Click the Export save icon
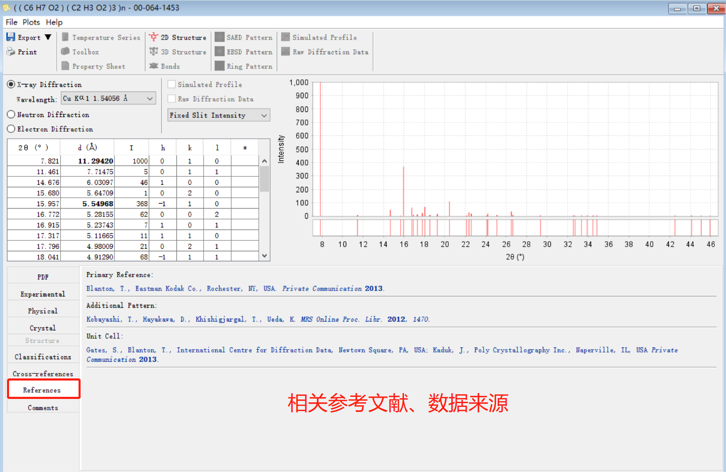Screen dimensions: 726x472 point(11,38)
